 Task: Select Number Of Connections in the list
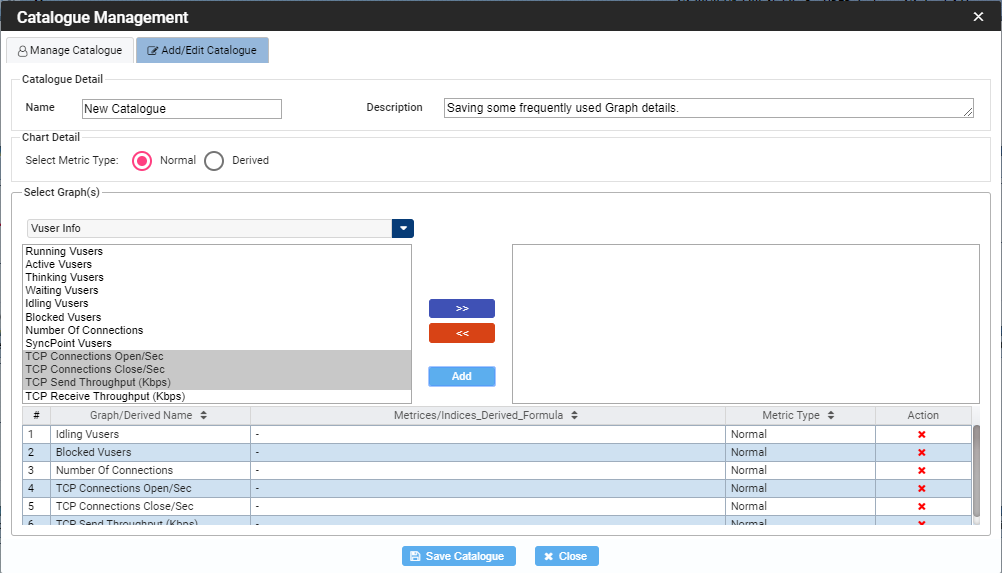pyautogui.click(x=217, y=330)
